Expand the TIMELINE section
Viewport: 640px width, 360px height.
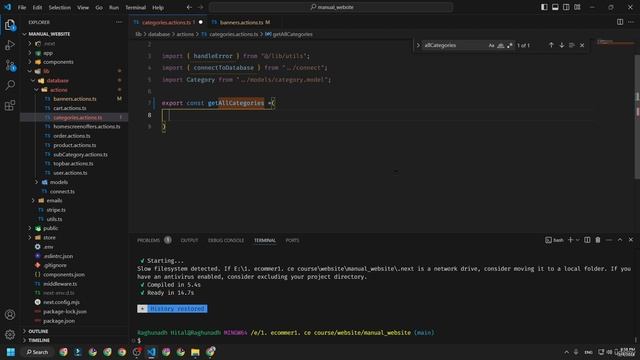39,340
